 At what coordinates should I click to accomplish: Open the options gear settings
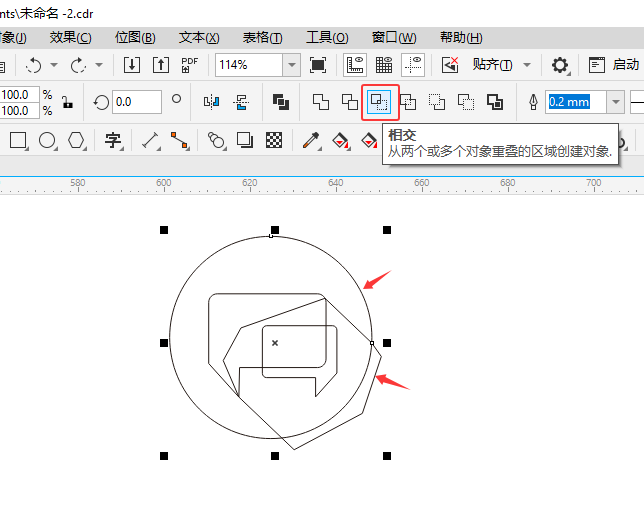point(560,65)
